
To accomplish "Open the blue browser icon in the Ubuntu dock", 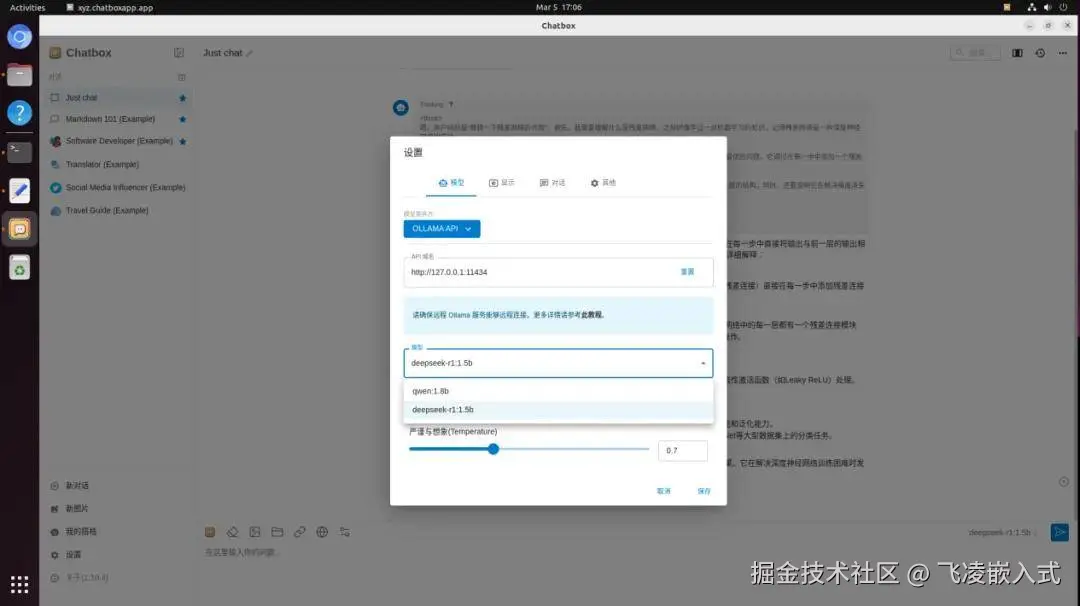I will tap(19, 36).
